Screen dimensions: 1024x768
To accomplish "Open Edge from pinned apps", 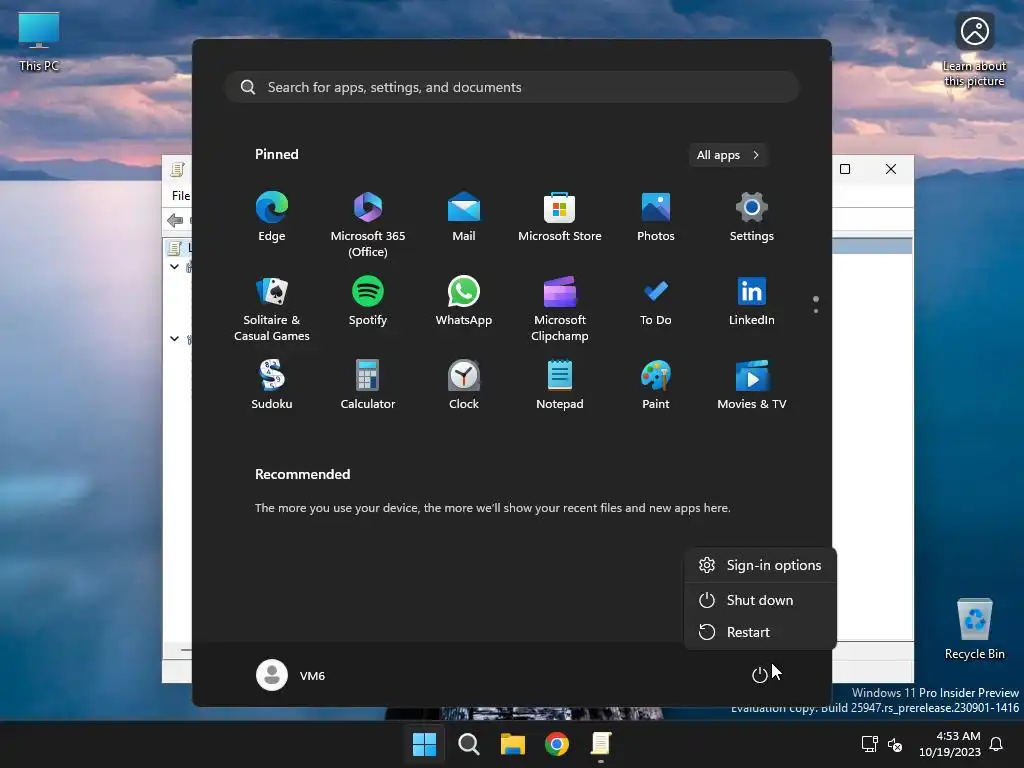I will click(x=272, y=217).
